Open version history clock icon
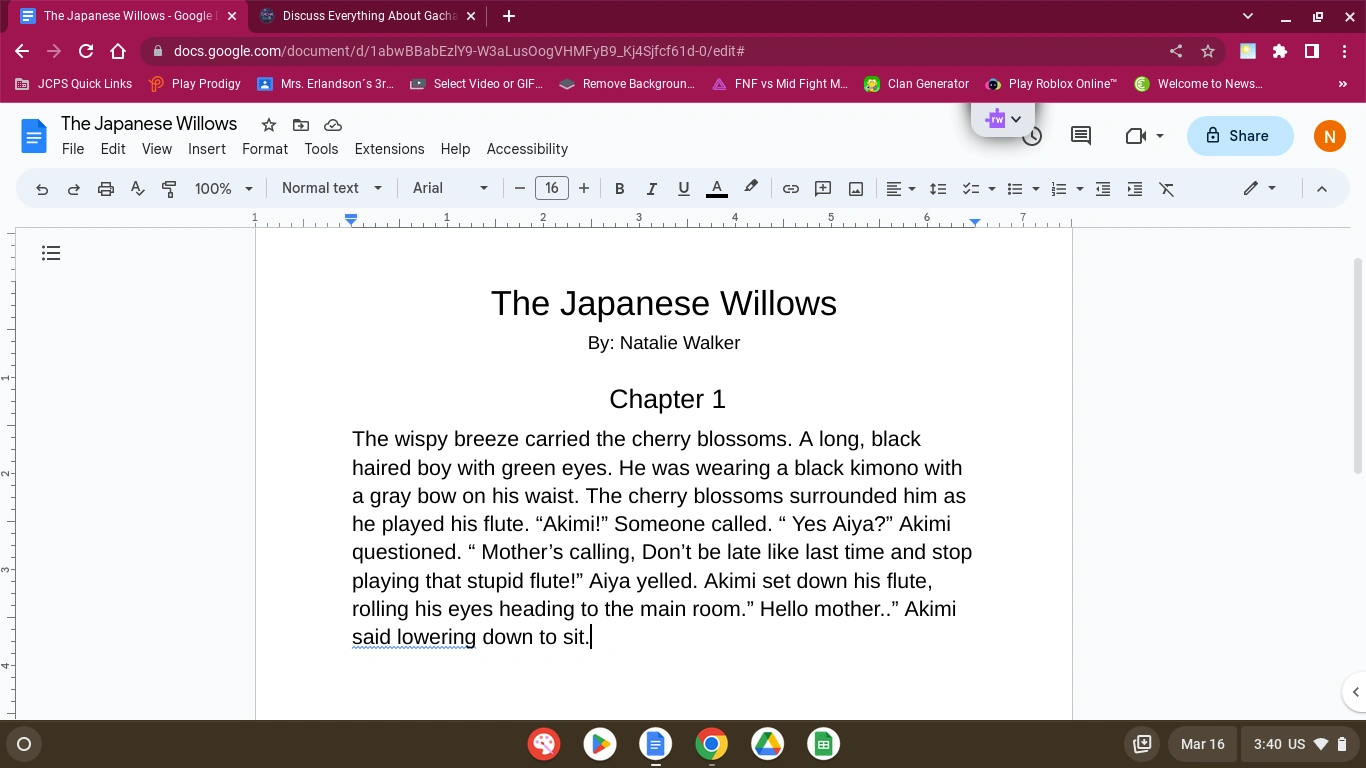The image size is (1366, 768). click(1030, 135)
